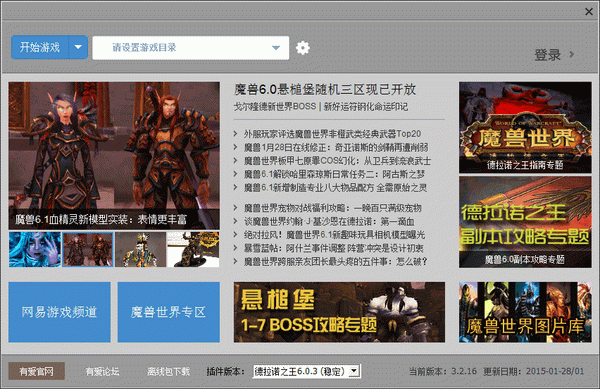600x389 pixels.
Task: Open news 外服玩家评选魔兽世界非橙武类经典武器Top20
Action: [332, 134]
